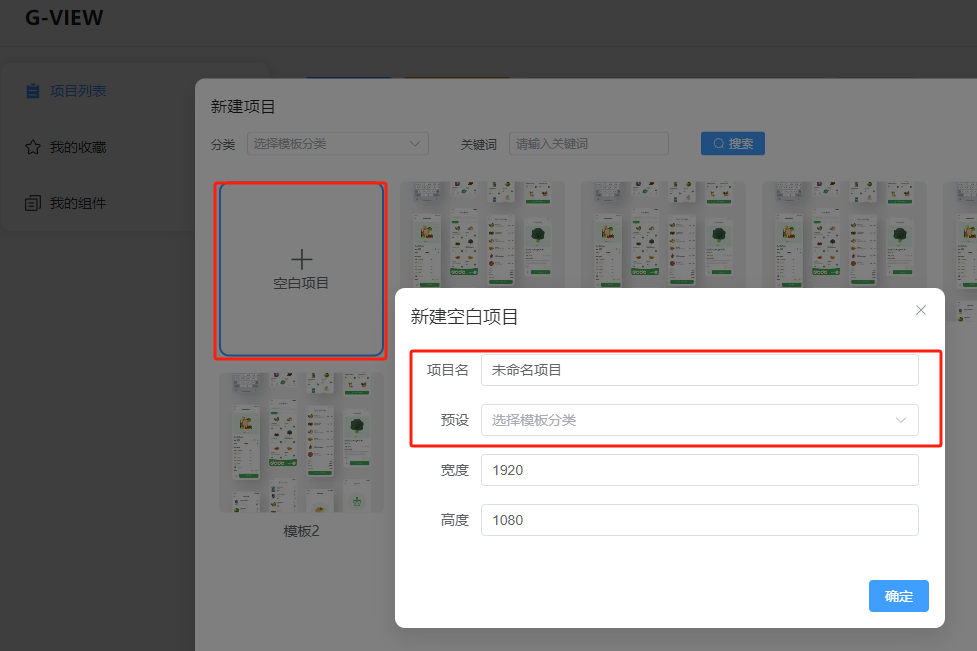
Task: Select the first template thumbnail right of 空白项目
Action: 482,234
